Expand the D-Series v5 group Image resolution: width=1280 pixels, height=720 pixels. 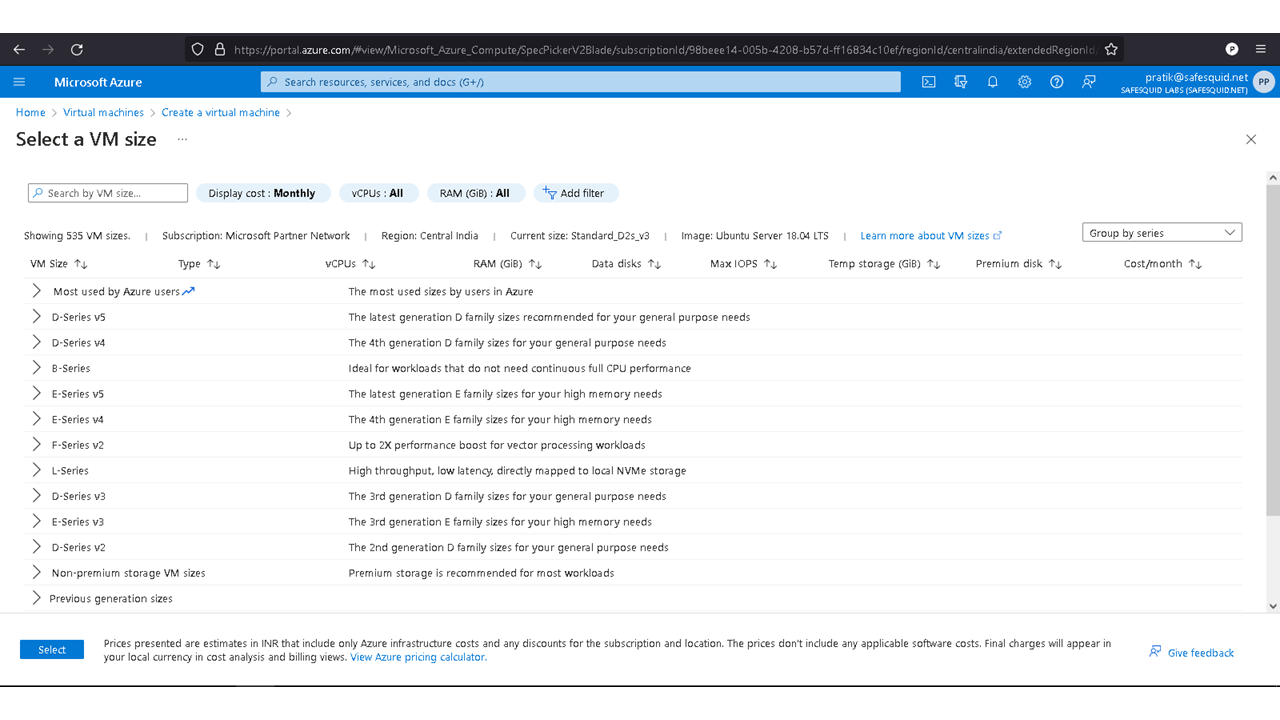click(36, 317)
